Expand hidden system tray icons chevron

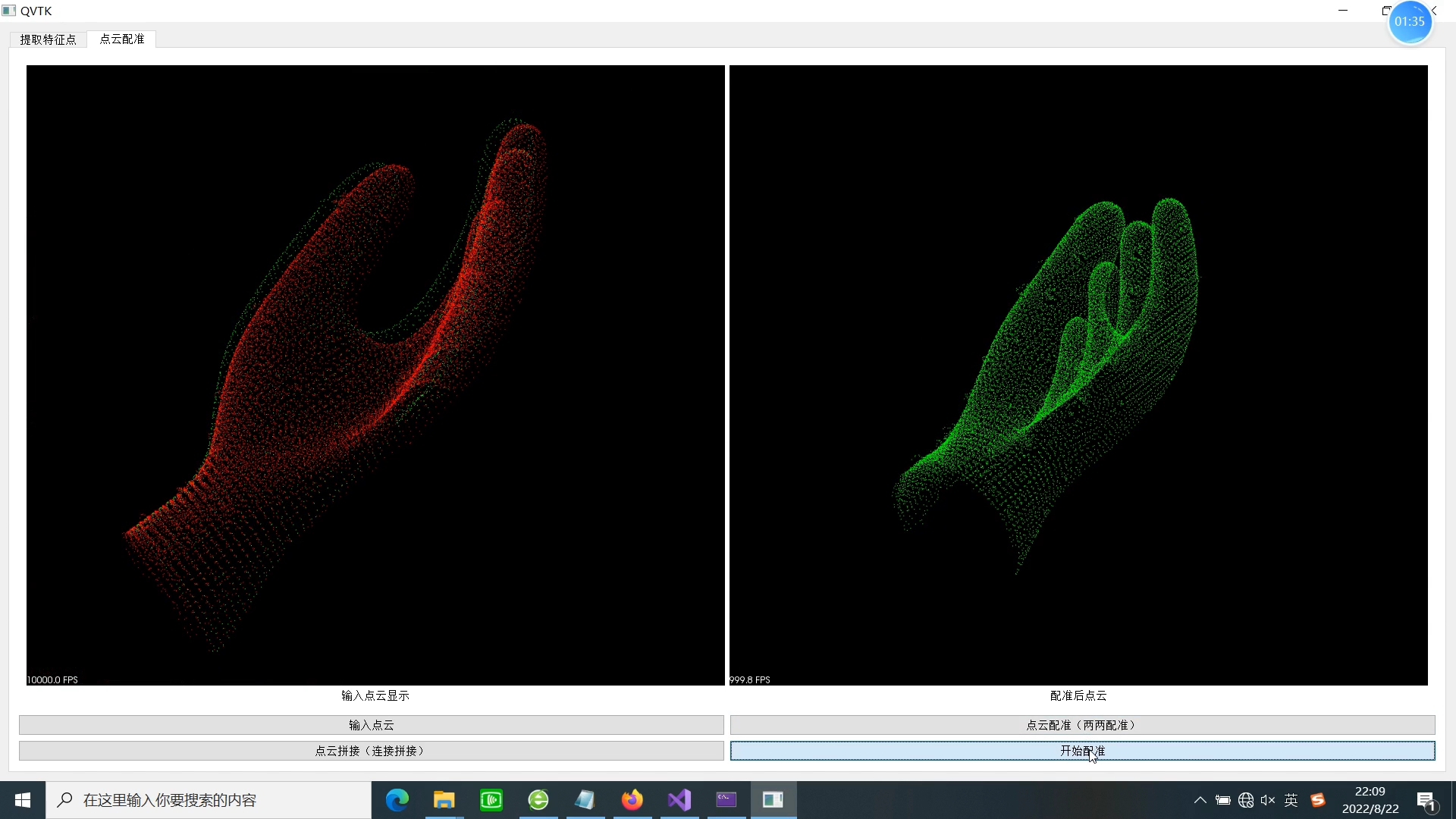(x=1200, y=800)
